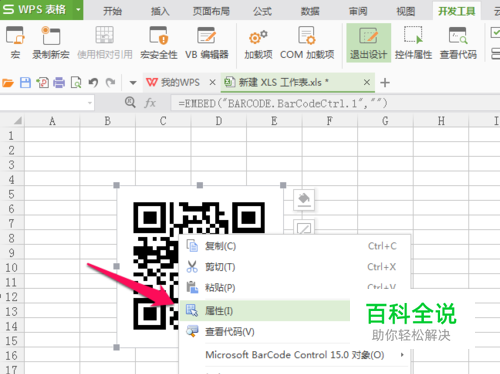Switch to the 开始 tab
Image resolution: width=500 pixels, height=374 pixels.
pos(112,11)
